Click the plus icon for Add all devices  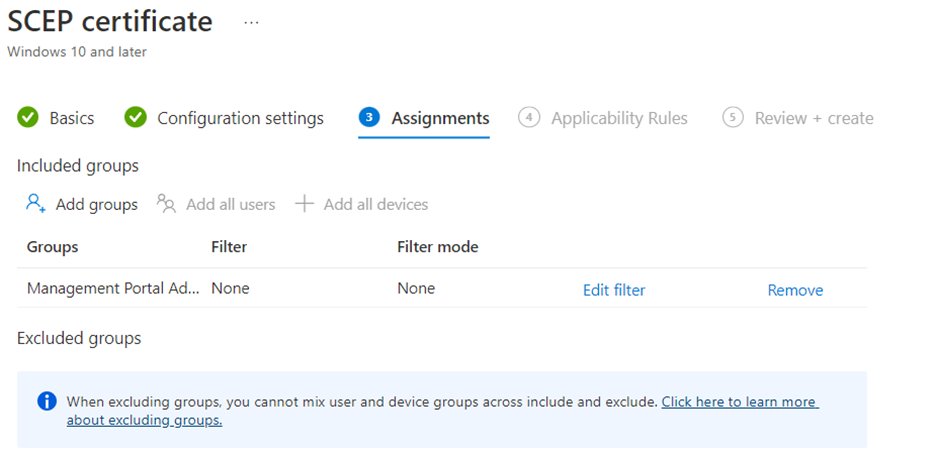(x=304, y=204)
